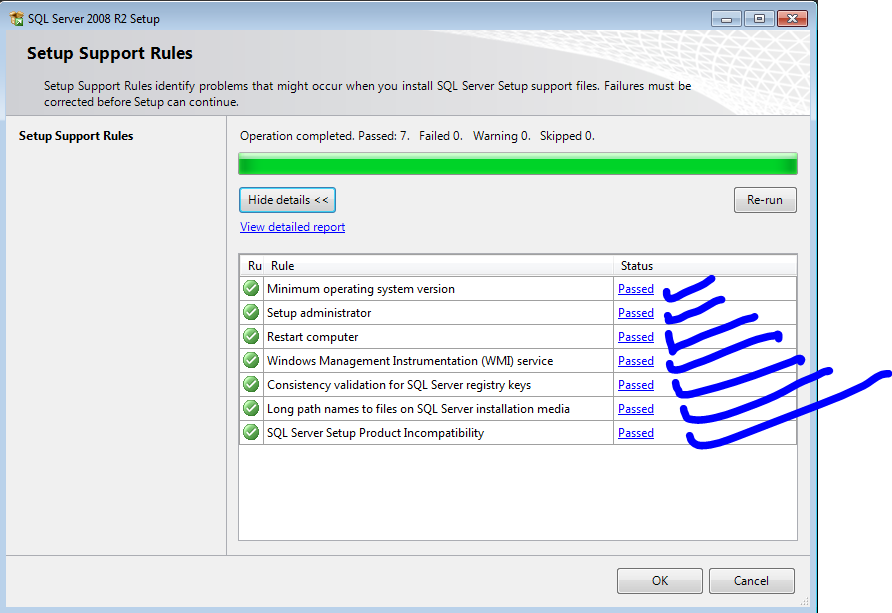This screenshot has width=892, height=613.
Task: Click green check icon for Minimum operating system version
Action: tap(251, 288)
